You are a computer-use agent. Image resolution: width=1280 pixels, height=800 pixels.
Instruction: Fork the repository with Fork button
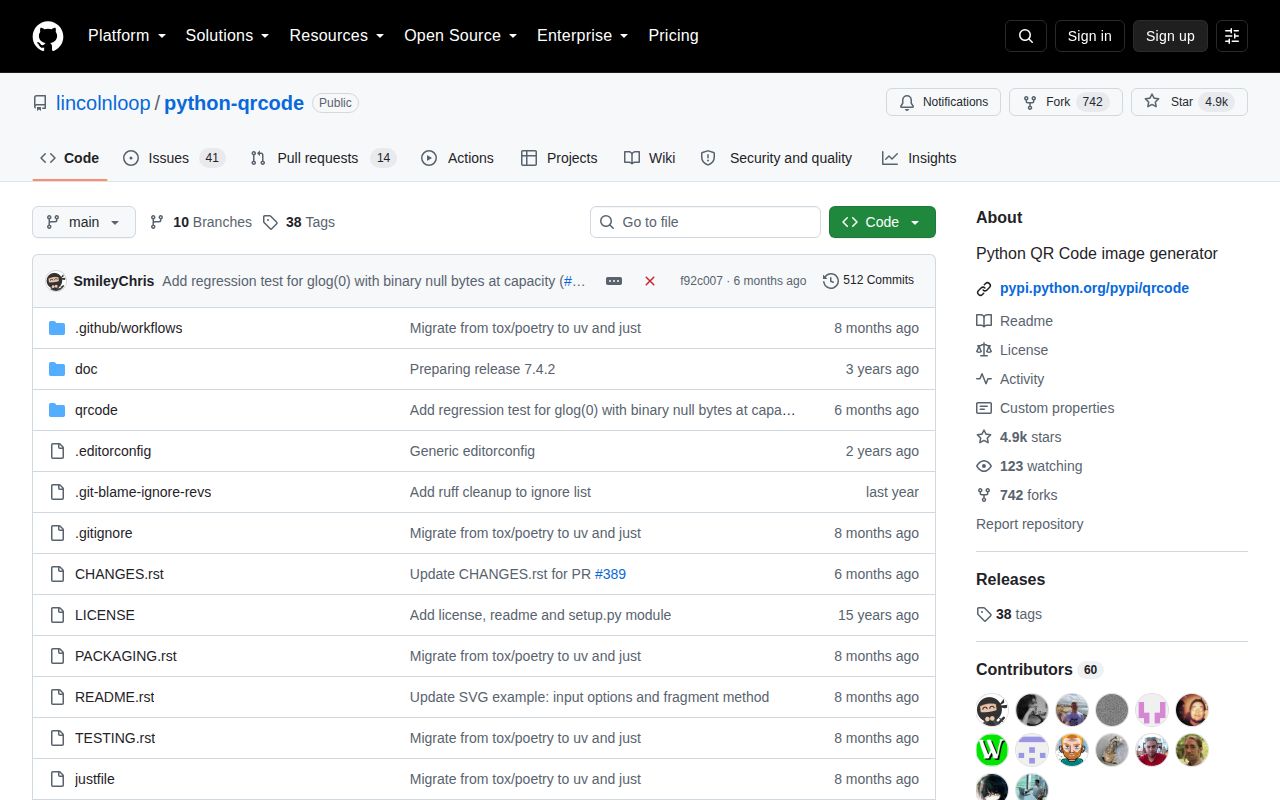1066,102
